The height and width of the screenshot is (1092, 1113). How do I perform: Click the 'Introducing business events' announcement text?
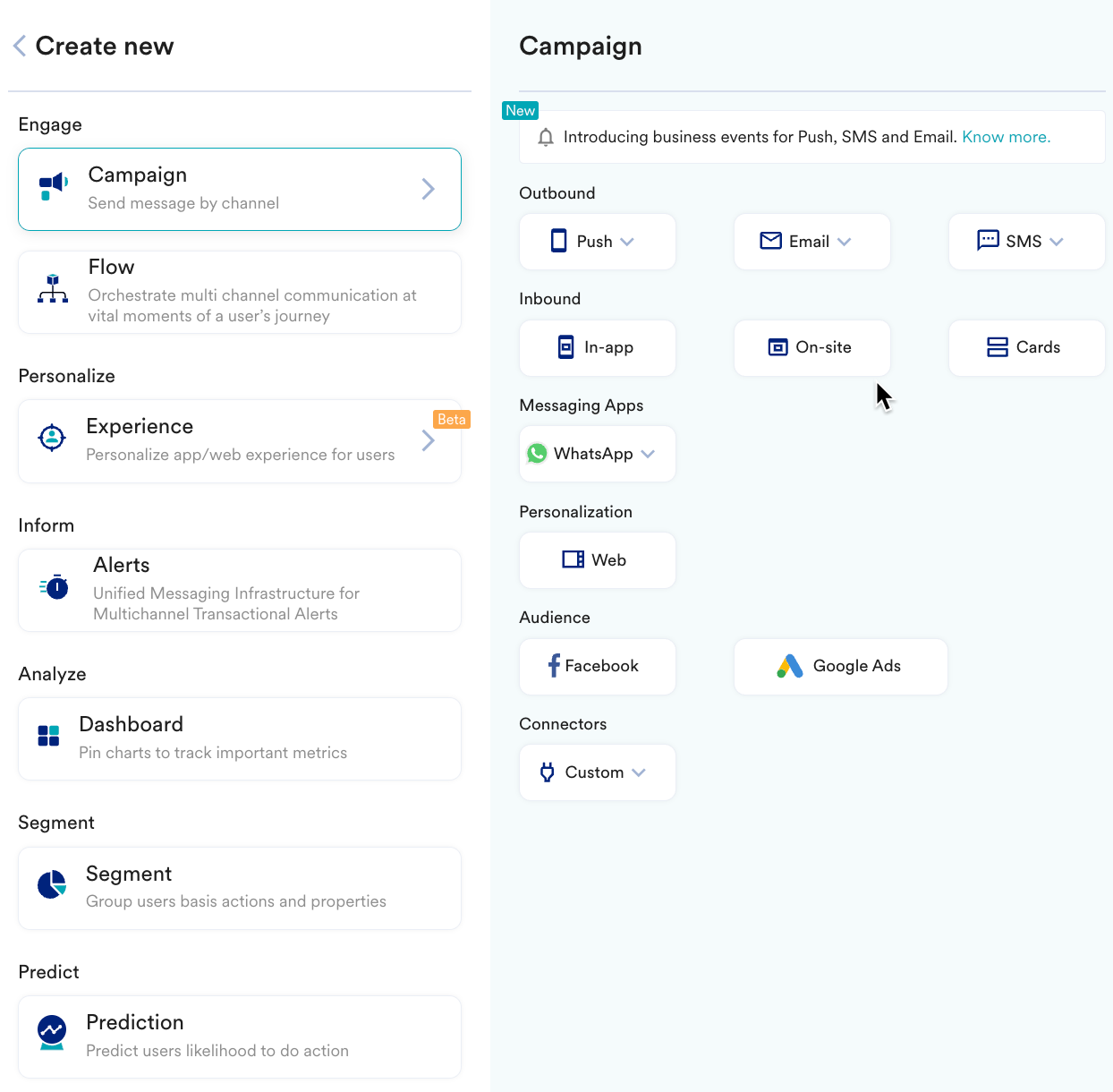tap(760, 137)
